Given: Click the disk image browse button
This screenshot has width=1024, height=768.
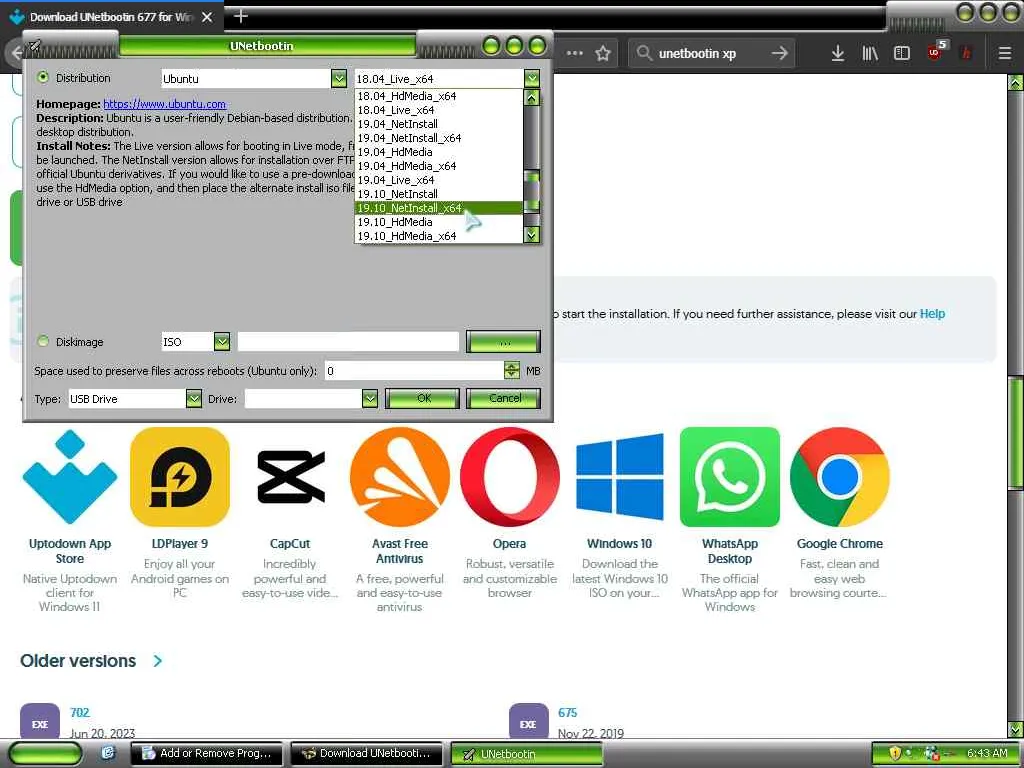Looking at the screenshot, I should (503, 342).
